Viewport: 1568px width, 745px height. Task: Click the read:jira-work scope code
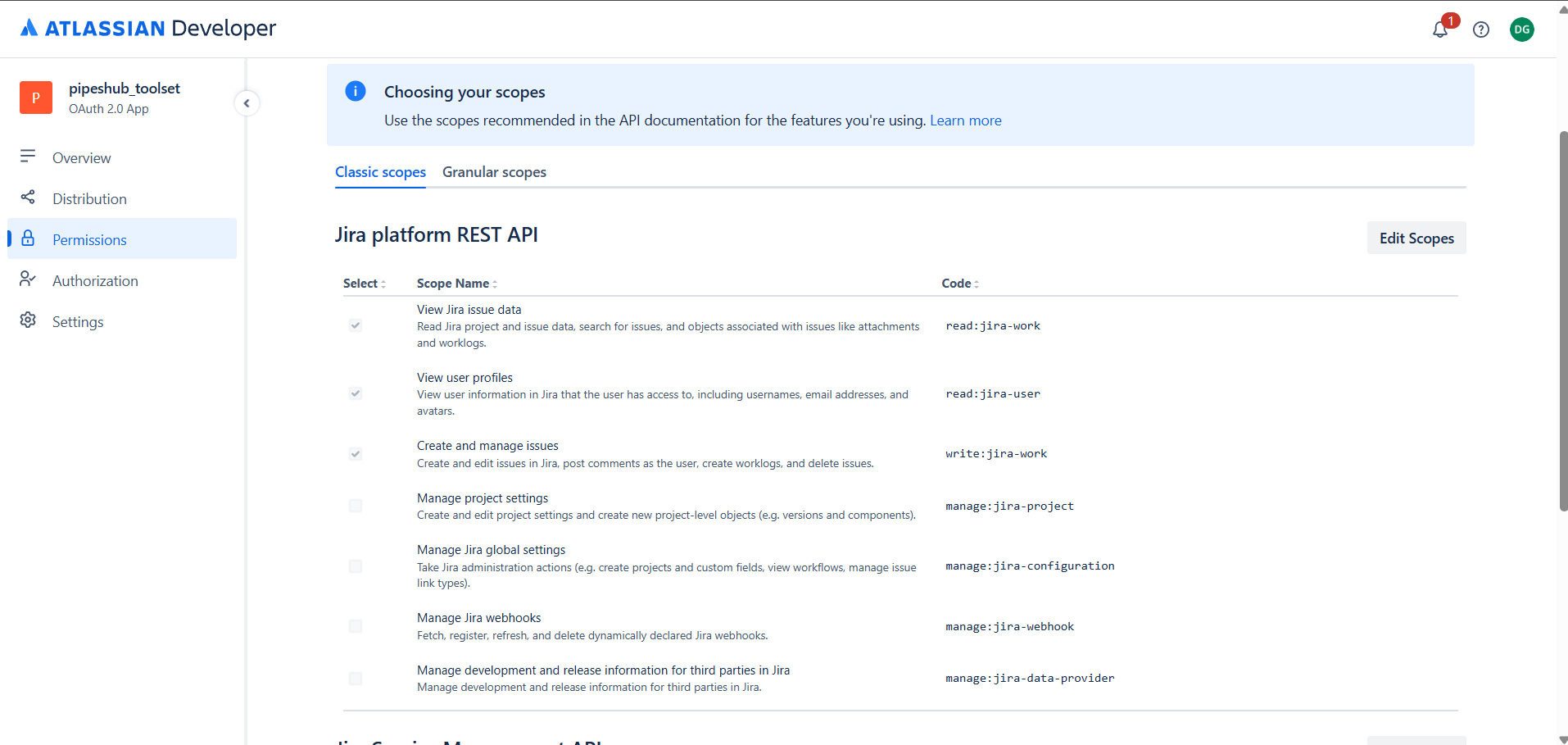[993, 326]
